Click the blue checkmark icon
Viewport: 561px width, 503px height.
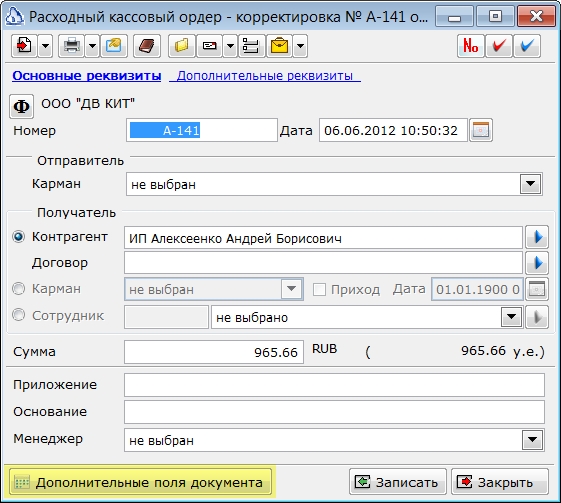(527, 46)
